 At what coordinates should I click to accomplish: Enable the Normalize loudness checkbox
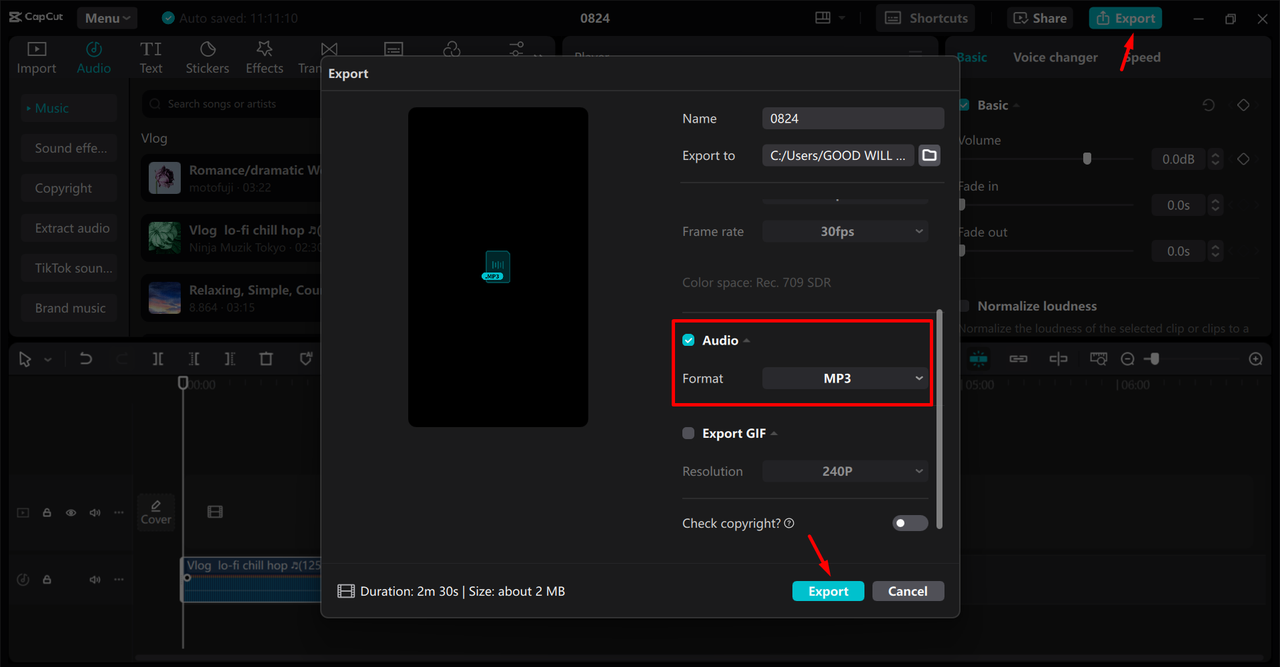(964, 306)
